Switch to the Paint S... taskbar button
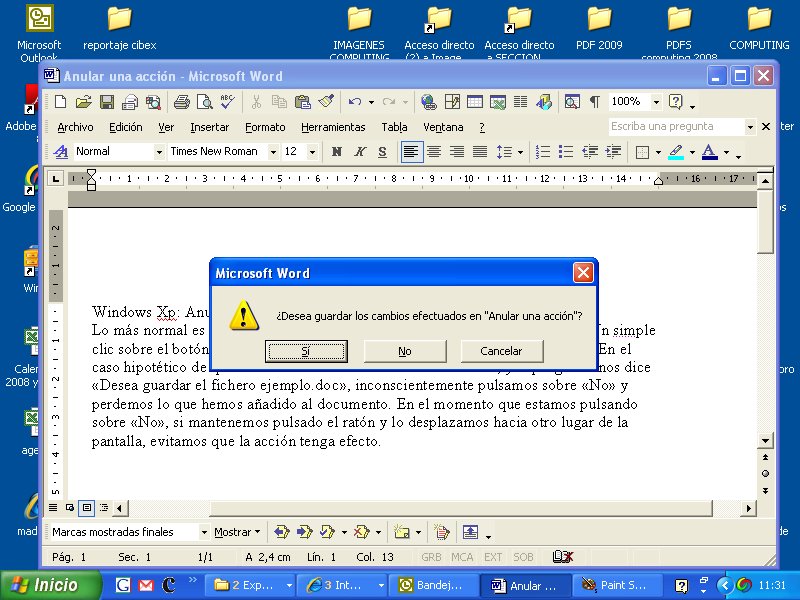Viewport: 800px width, 600px height. tap(616, 585)
